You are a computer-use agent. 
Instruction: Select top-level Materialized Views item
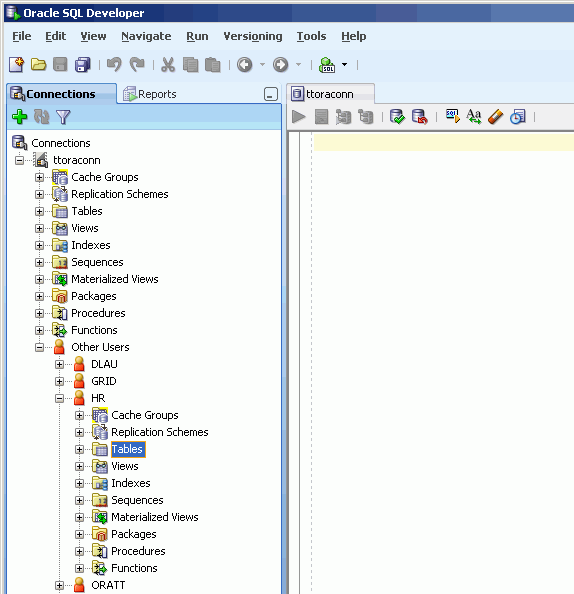click(115, 279)
